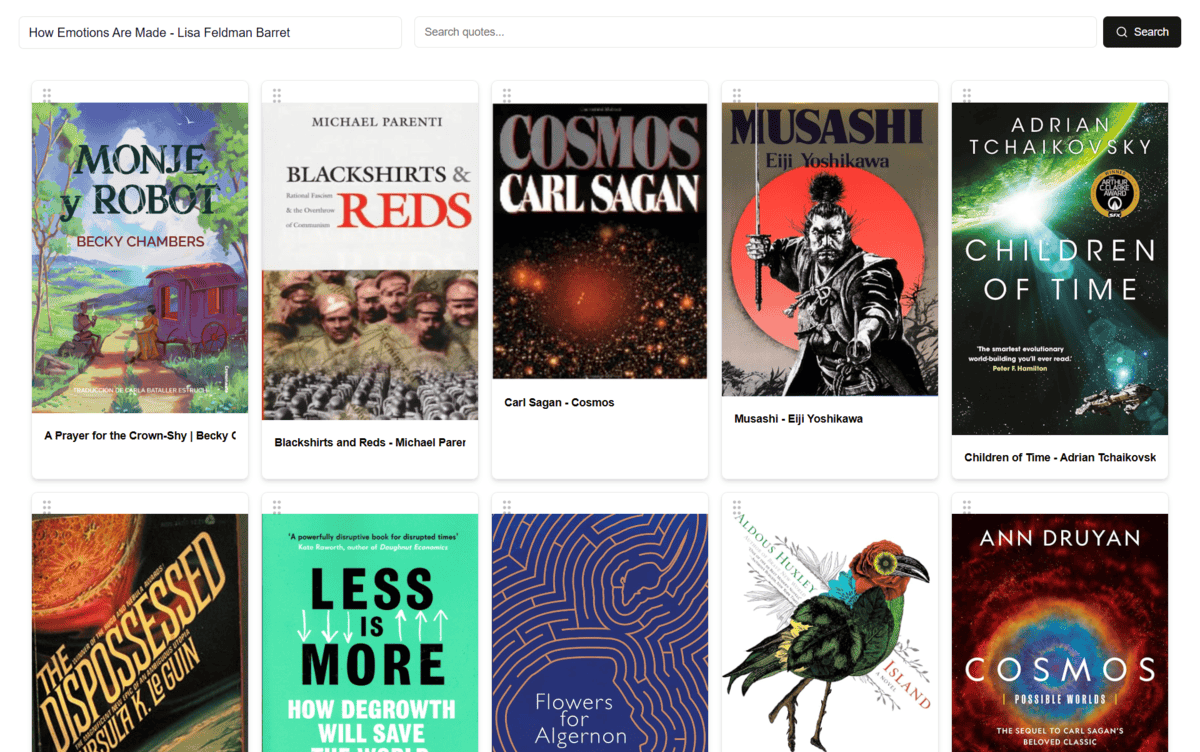Viewport: 1200px width, 752px height.
Task: Open the Ann Druyan Cosmos Possible Worlds cover
Action: (x=1060, y=633)
